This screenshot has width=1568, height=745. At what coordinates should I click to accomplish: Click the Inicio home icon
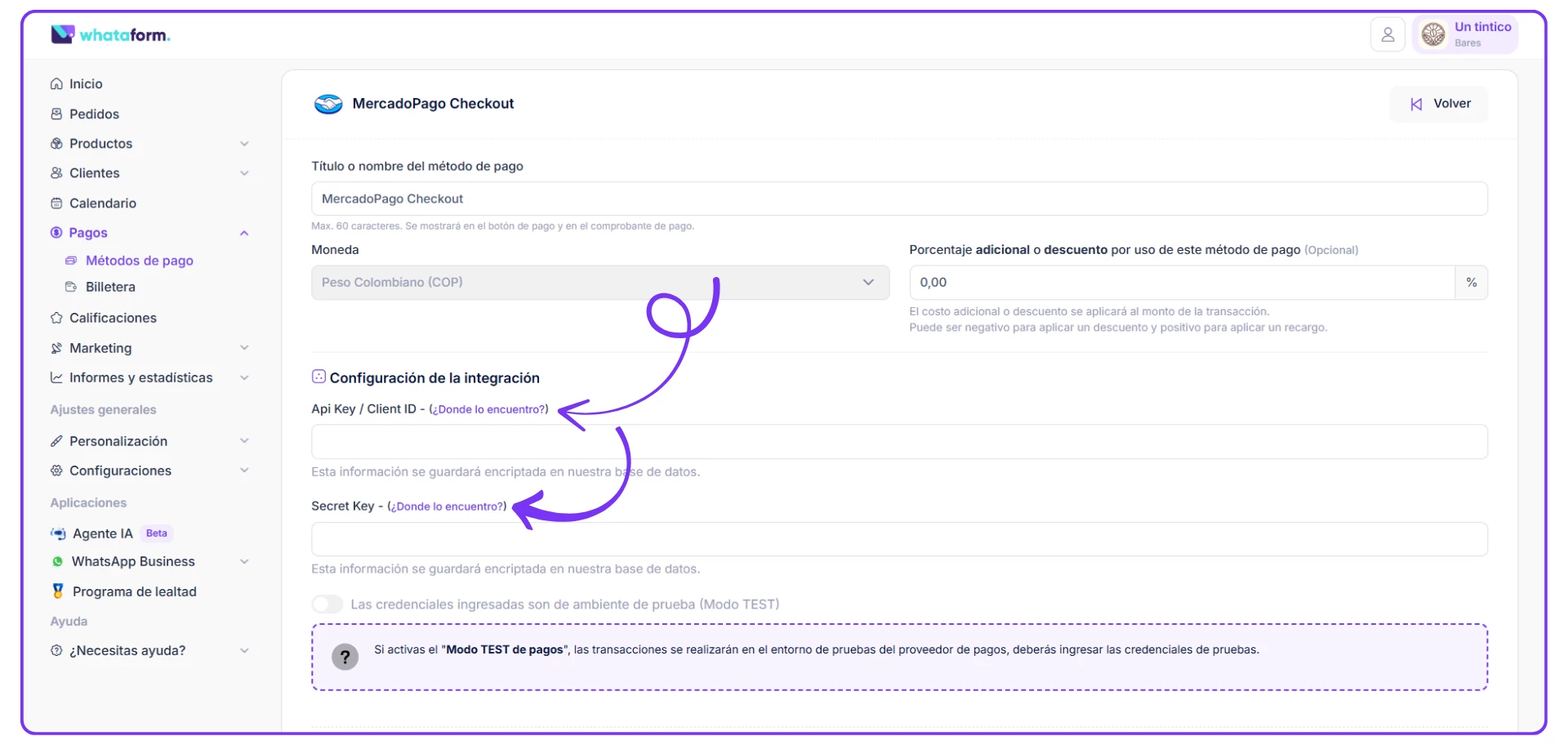tap(56, 84)
